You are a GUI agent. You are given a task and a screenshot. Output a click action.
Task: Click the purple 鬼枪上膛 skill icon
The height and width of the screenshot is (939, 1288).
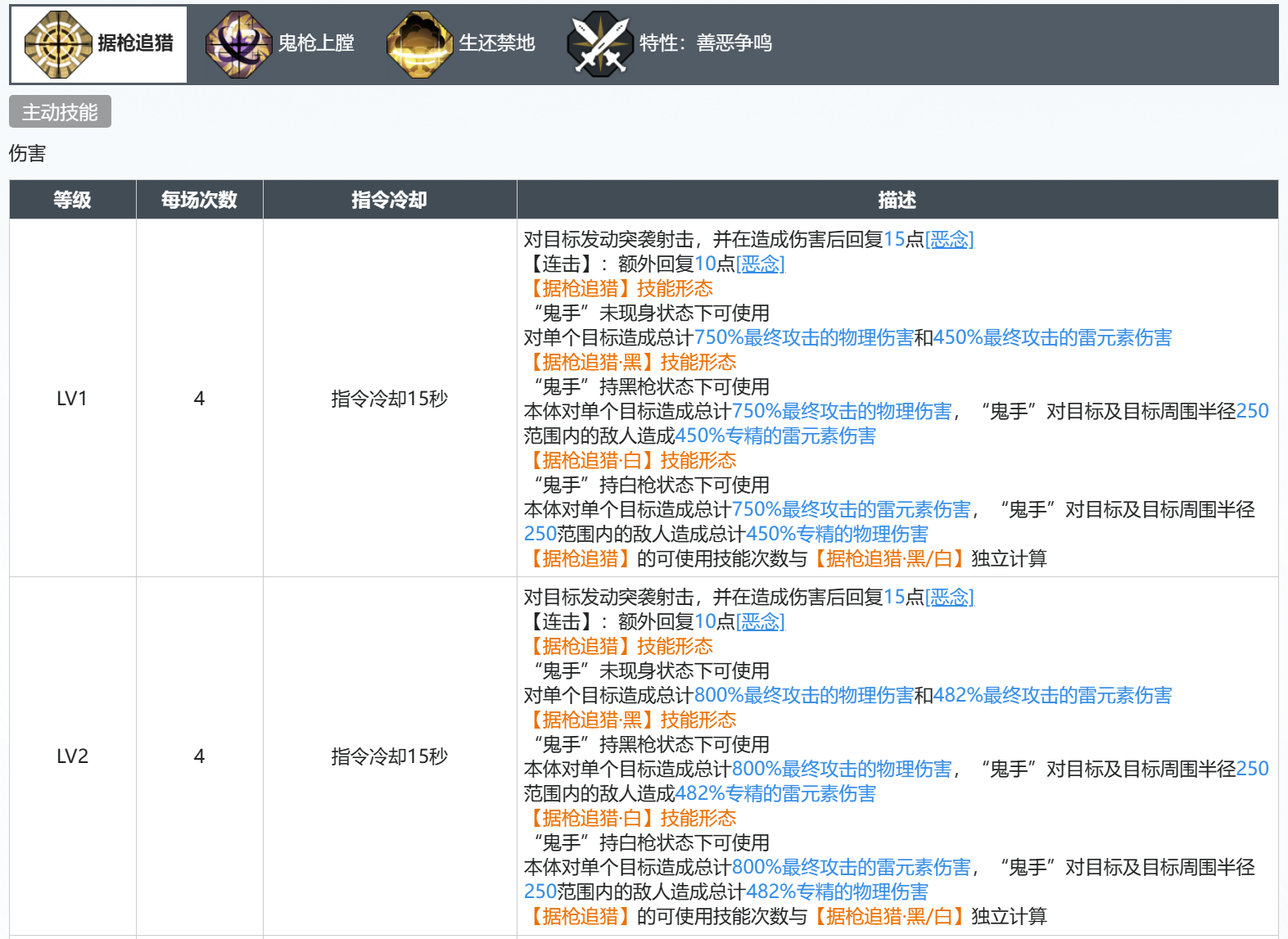(238, 44)
